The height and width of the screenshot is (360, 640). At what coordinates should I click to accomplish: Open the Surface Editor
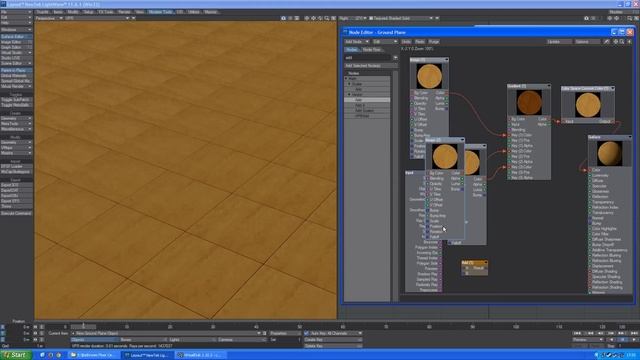coord(16,37)
